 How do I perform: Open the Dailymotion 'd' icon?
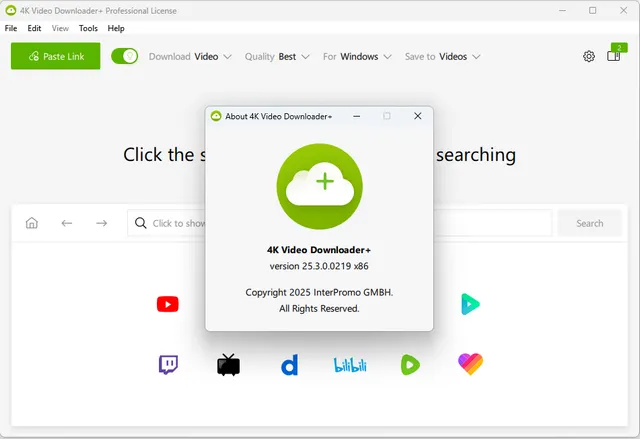point(289,364)
